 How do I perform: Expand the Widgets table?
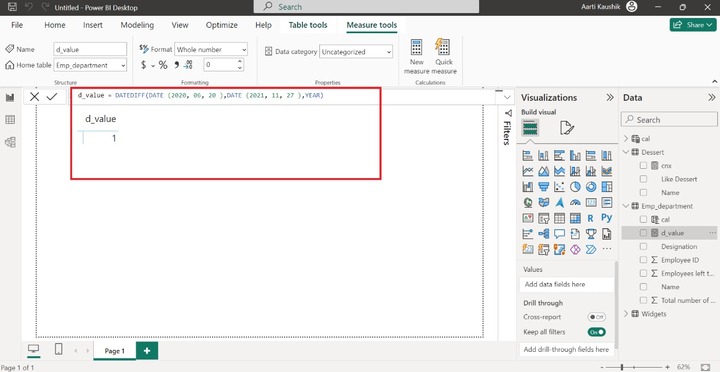point(626,314)
